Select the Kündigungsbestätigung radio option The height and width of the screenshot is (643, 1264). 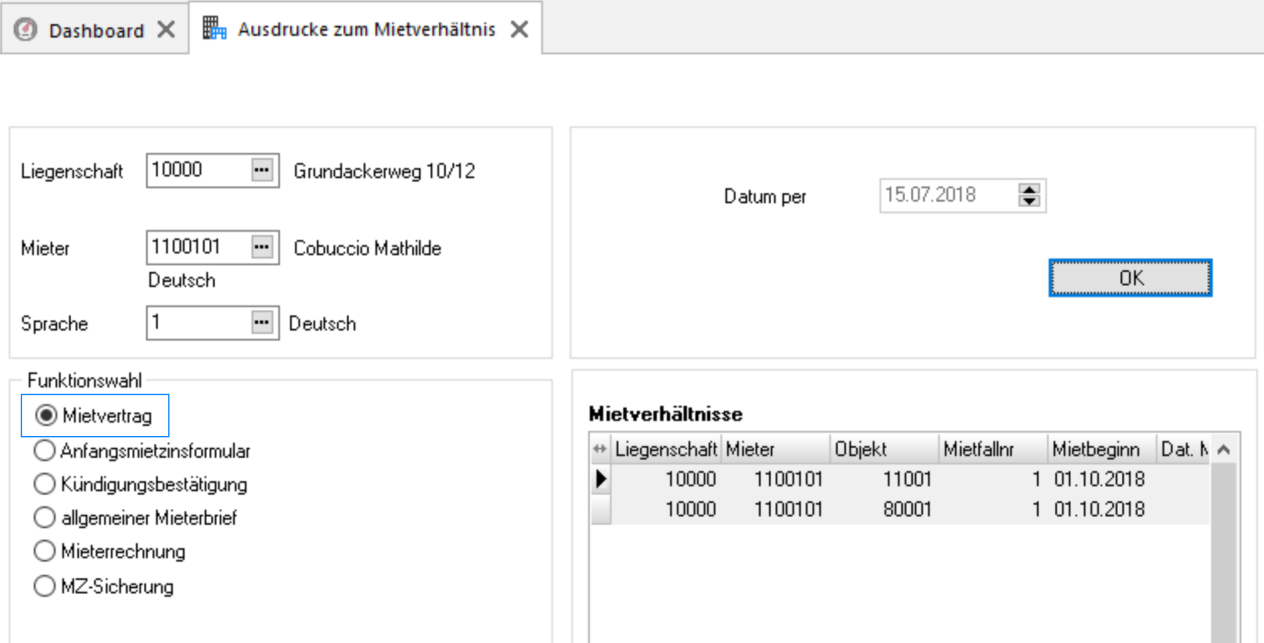click(140, 485)
